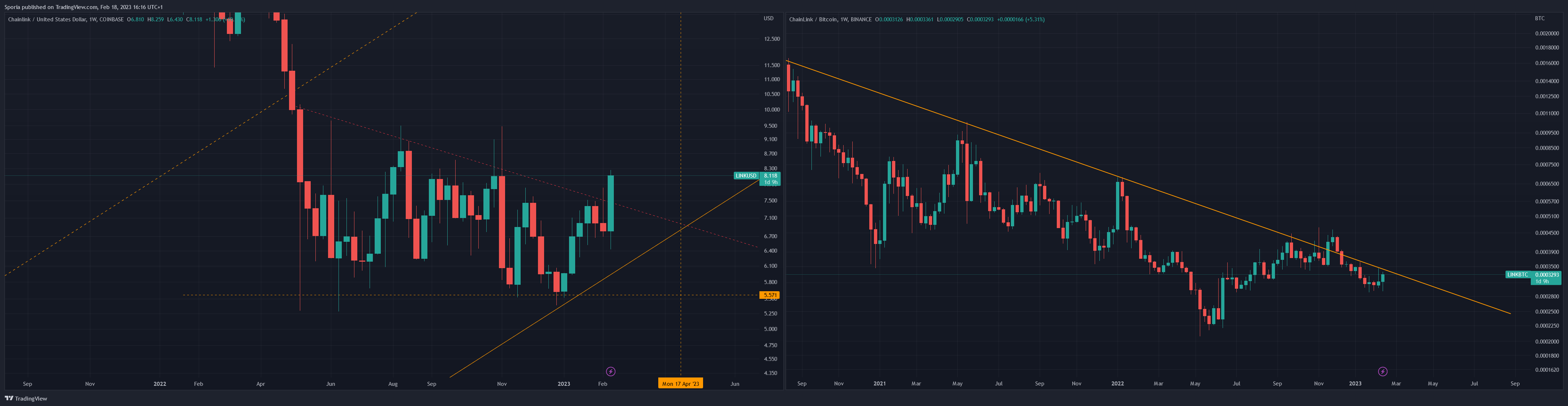Click the 2023 year label on LINKUSD axis

pos(564,384)
